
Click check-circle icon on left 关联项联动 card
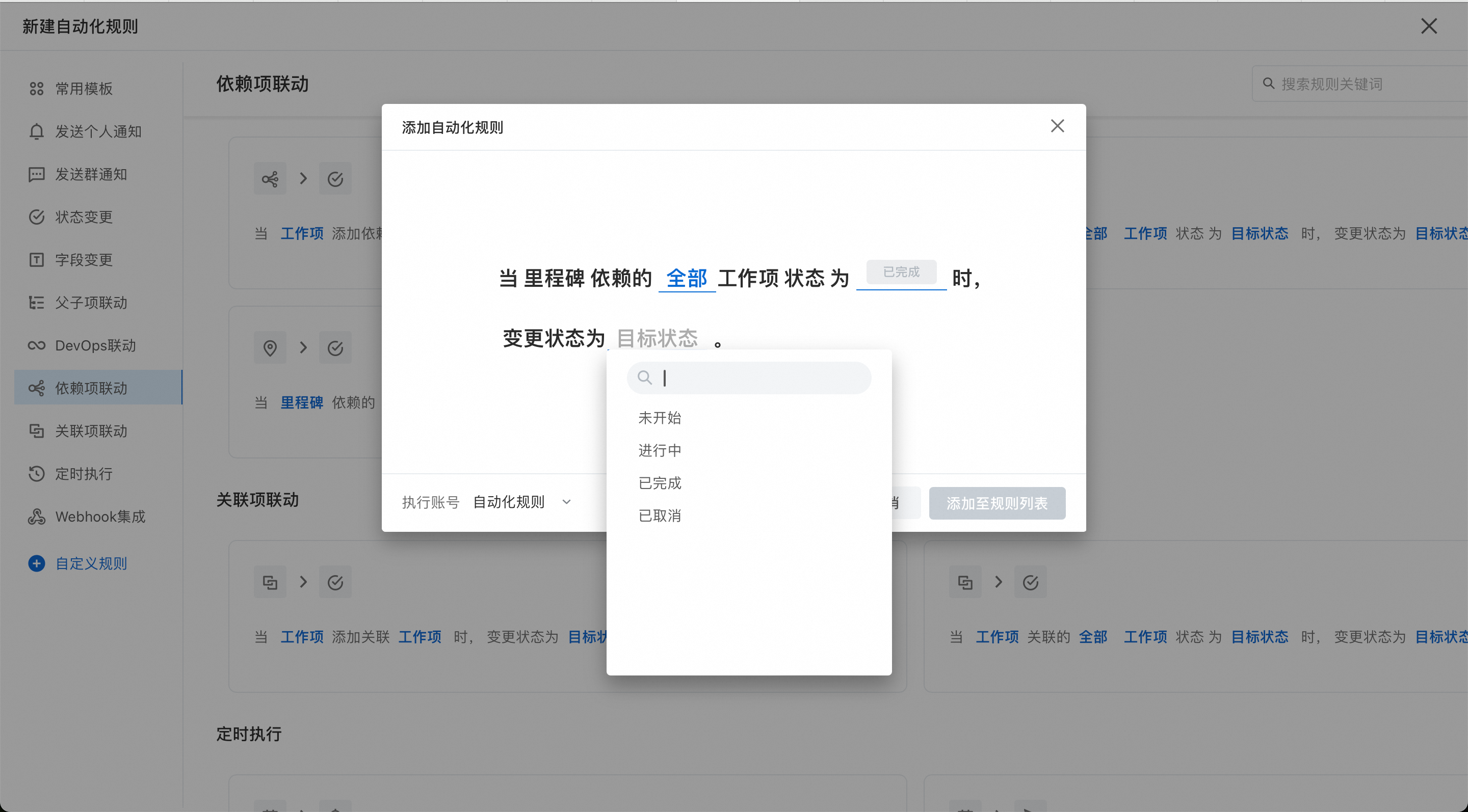pos(335,582)
